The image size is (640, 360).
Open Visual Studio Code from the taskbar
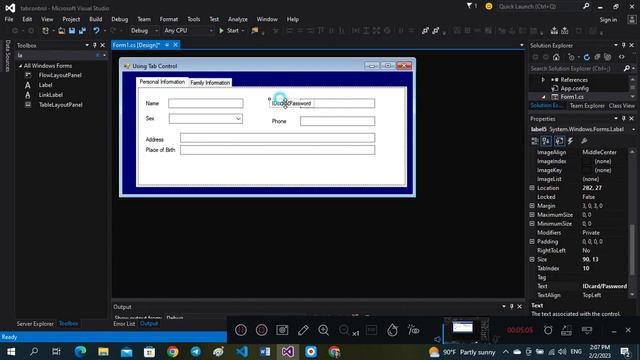click(x=242, y=351)
